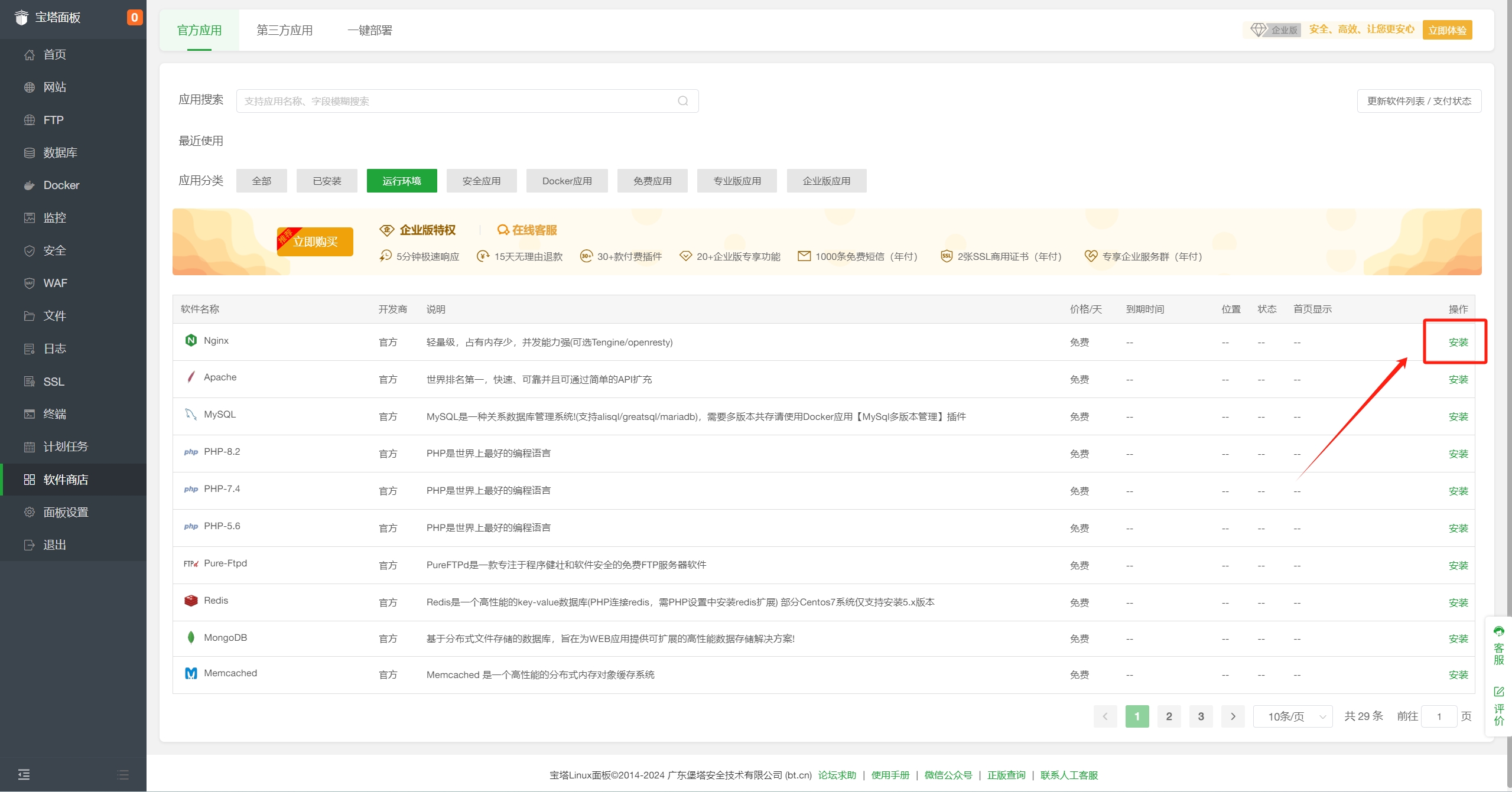Click 更新软件列表 / 支付状态 button
1512x792 pixels.
coord(1419,101)
